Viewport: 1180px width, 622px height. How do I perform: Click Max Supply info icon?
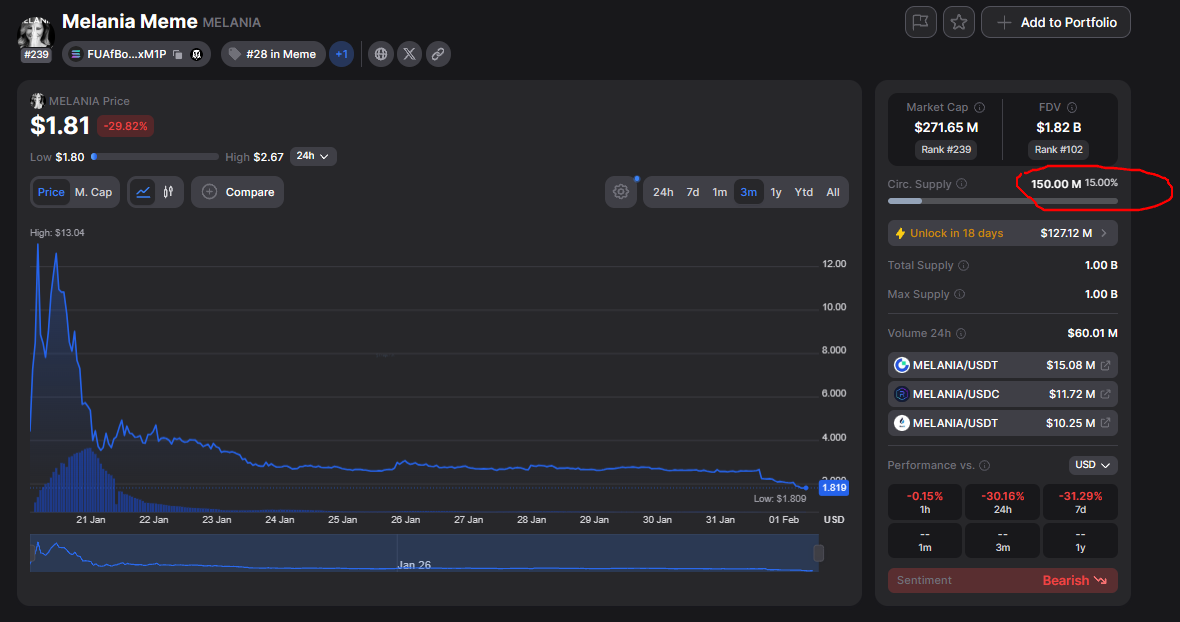point(960,294)
